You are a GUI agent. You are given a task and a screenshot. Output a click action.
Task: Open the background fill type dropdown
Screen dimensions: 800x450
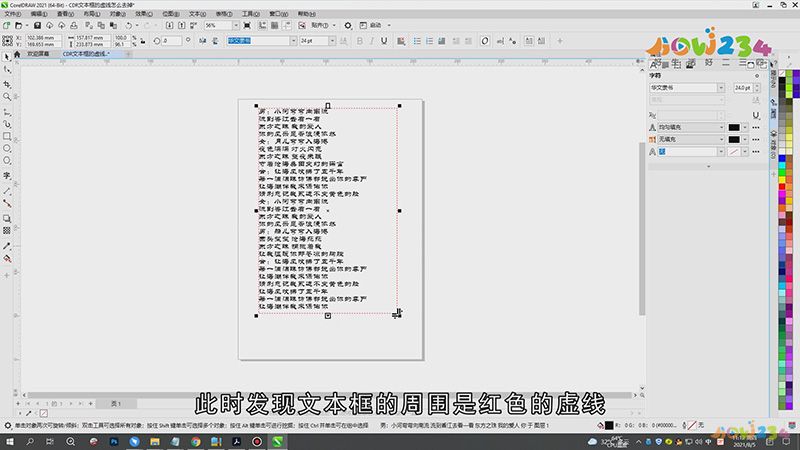721,139
